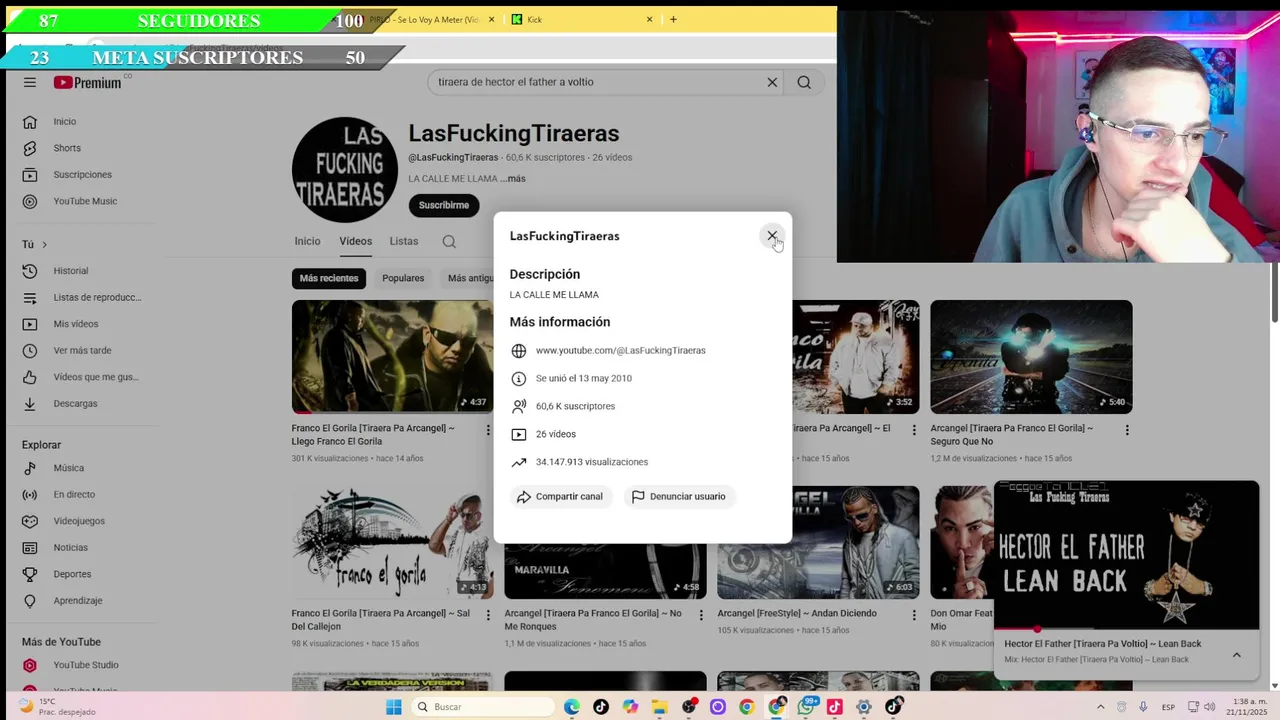This screenshot has height=720, width=1280.
Task: Click the magnifier search button in header
Action: pos(804,82)
